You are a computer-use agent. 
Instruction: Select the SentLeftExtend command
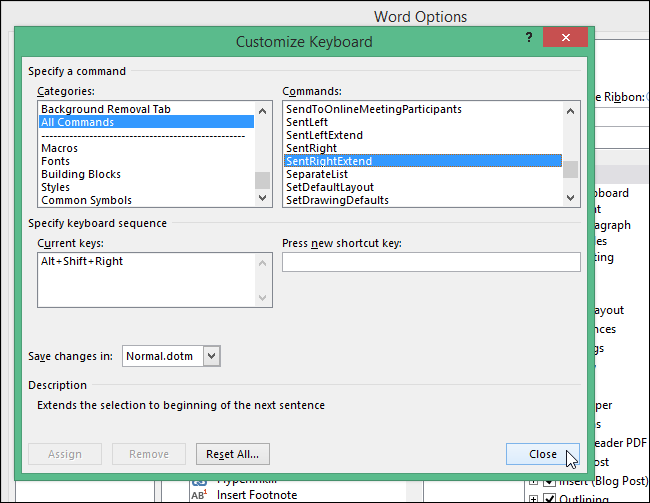(x=324, y=135)
